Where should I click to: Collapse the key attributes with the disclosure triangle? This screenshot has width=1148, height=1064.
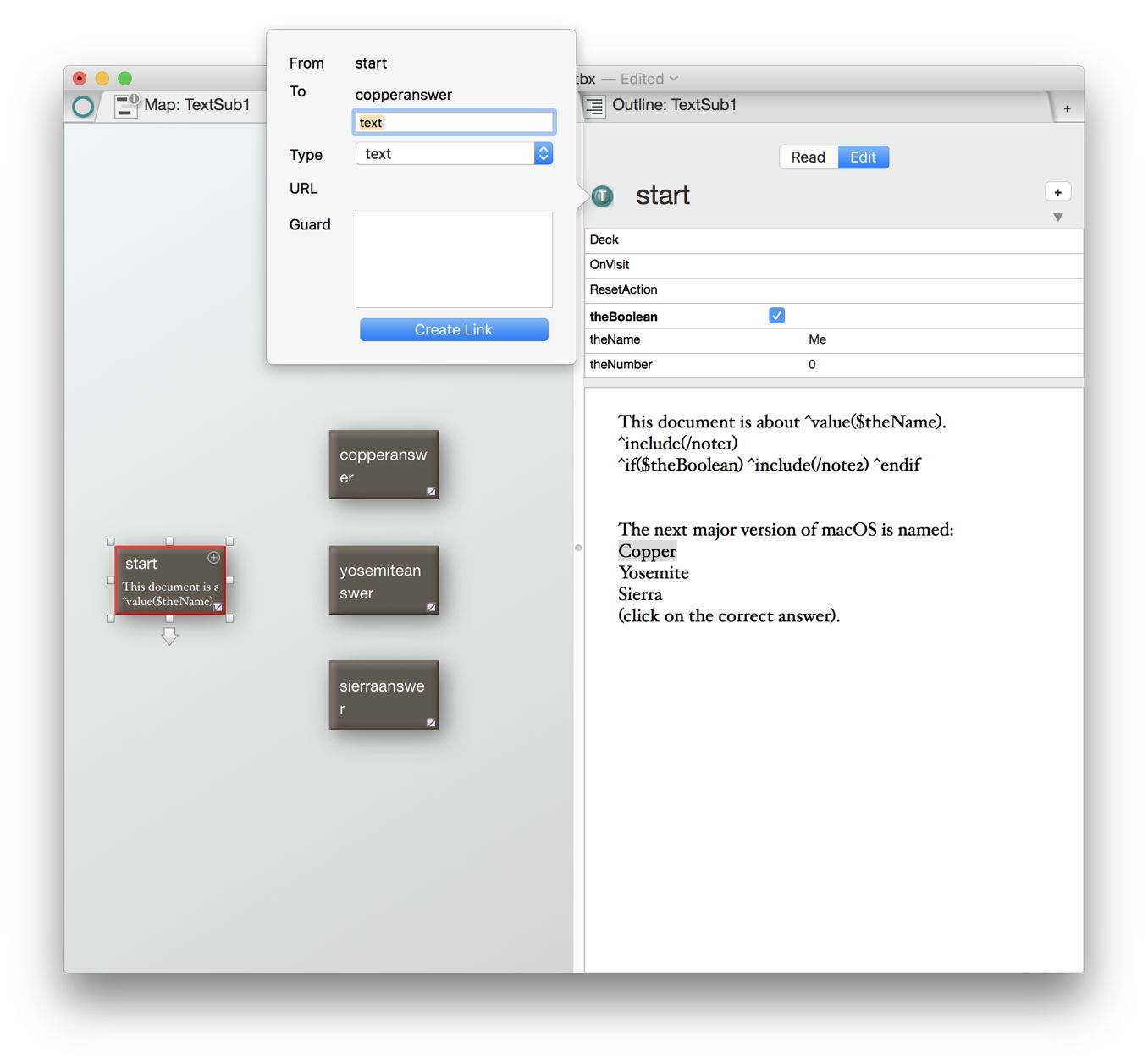click(x=1058, y=218)
